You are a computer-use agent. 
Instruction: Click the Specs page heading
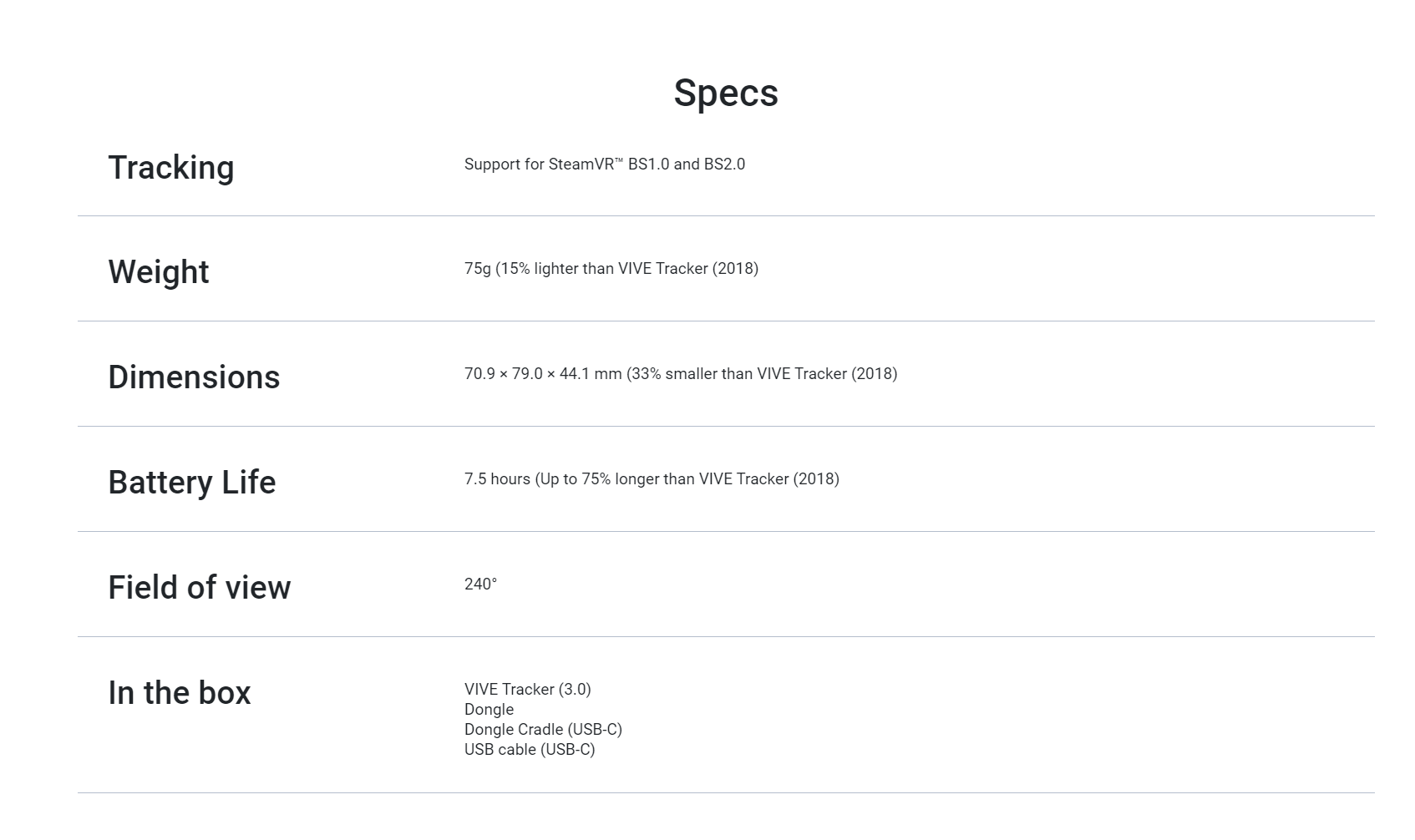coord(725,93)
